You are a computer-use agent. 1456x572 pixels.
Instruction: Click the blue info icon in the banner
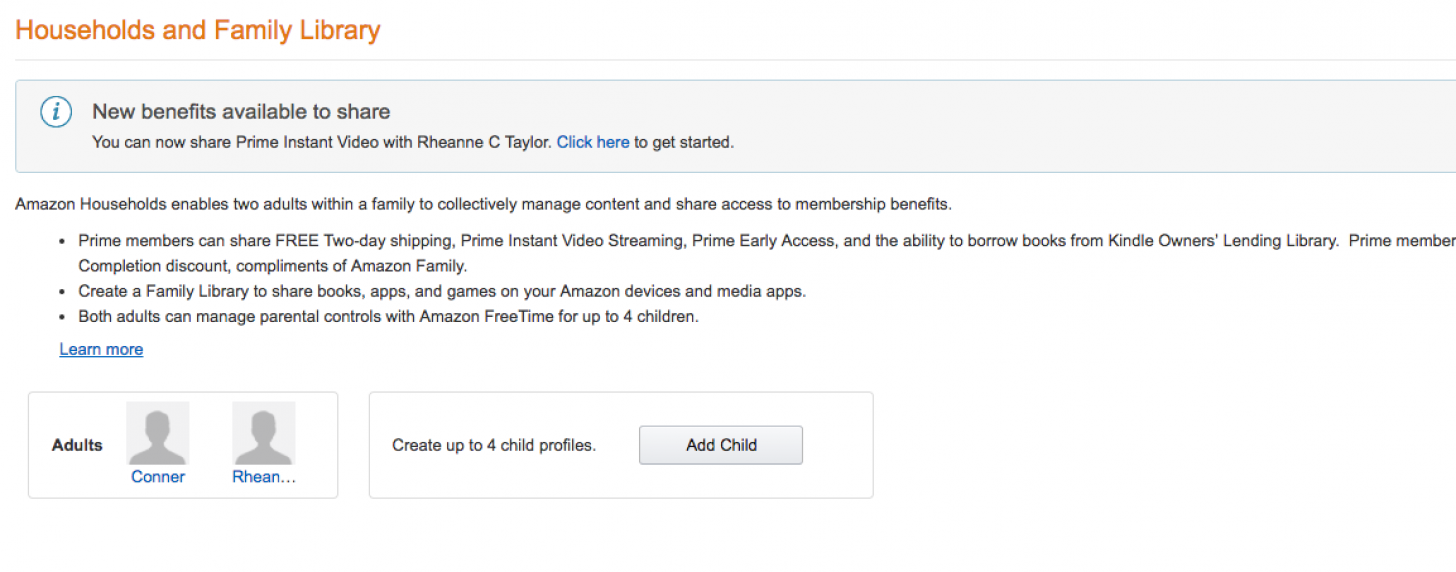click(x=56, y=112)
